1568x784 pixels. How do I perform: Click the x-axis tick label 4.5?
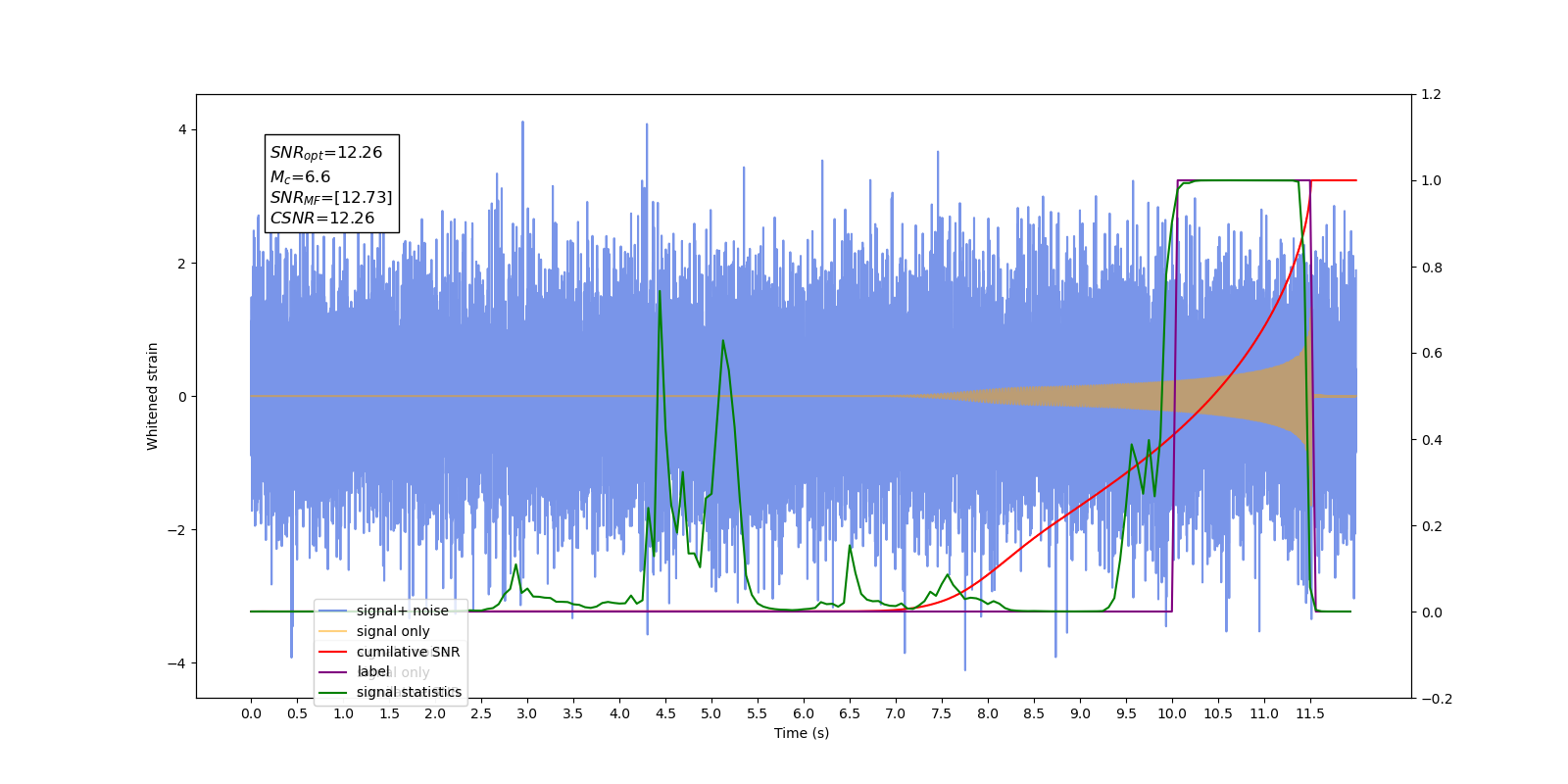point(665,713)
